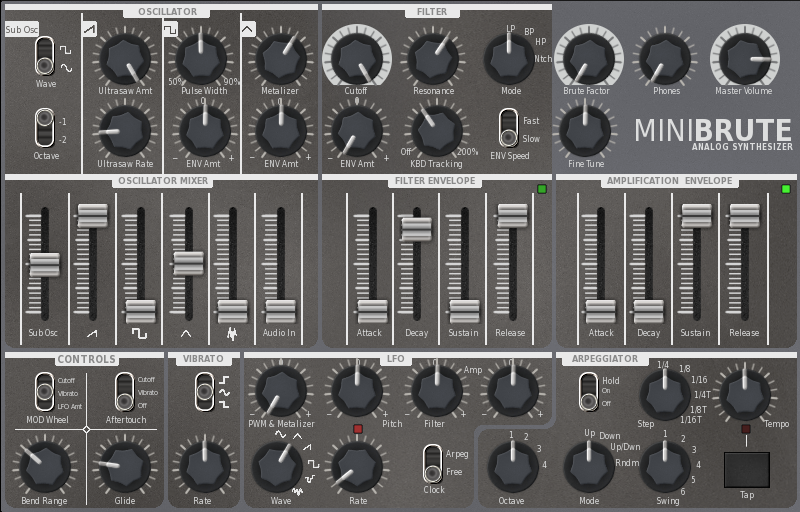The height and width of the screenshot is (512, 800).
Task: Click the Amplification Envelope Decay fader
Action: [648, 311]
